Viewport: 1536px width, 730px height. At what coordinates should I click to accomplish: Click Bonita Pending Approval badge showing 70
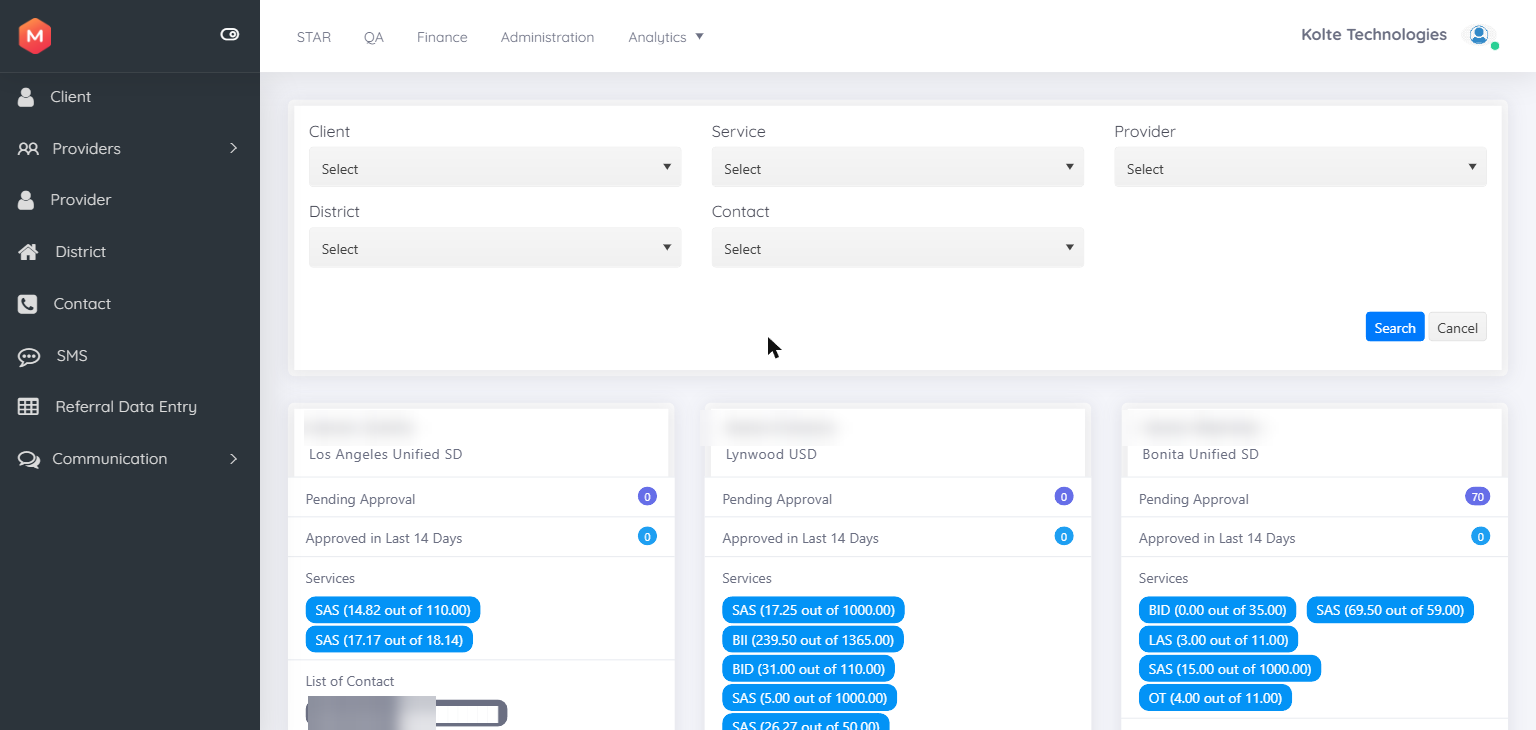(x=1477, y=497)
